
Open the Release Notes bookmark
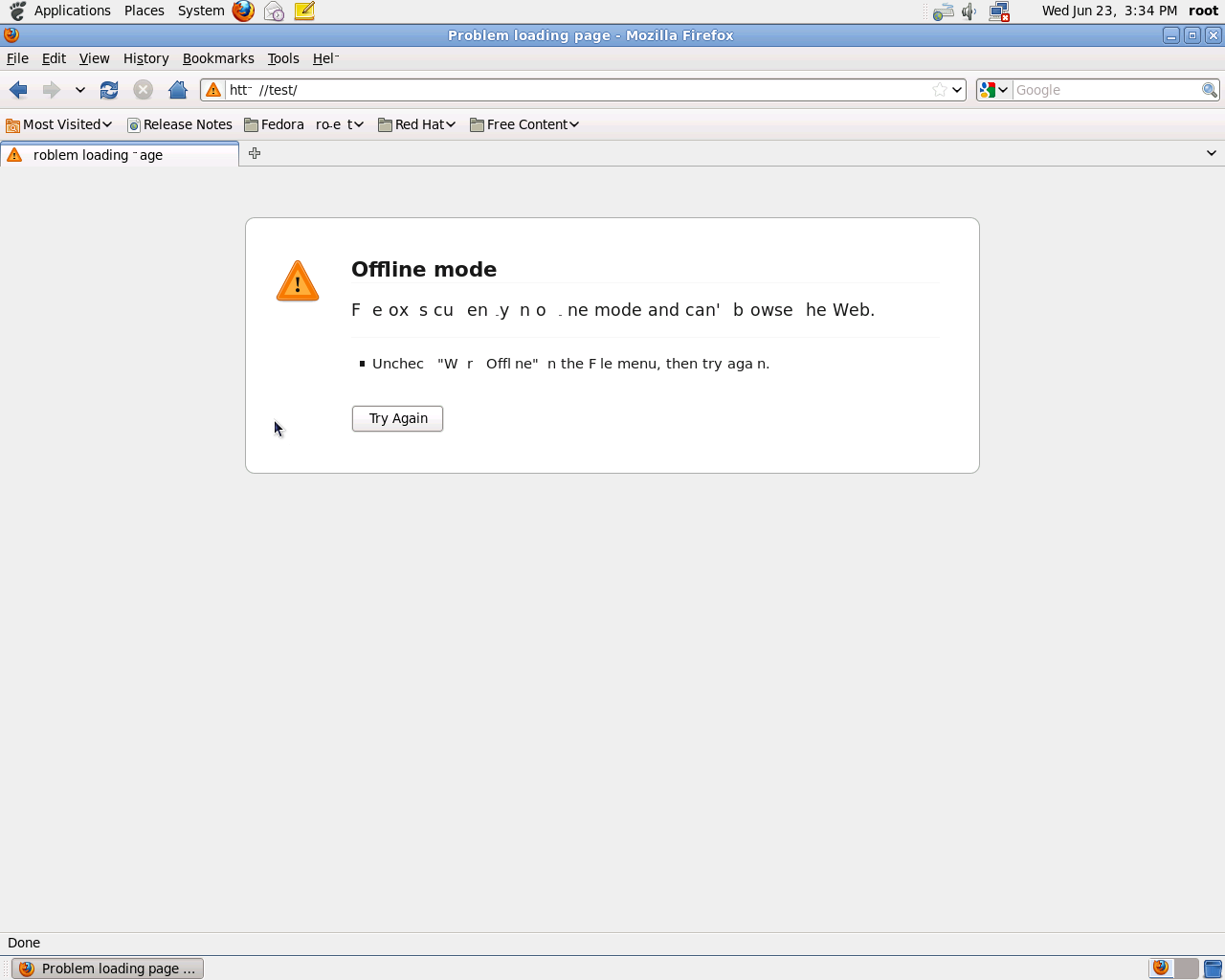tap(180, 124)
